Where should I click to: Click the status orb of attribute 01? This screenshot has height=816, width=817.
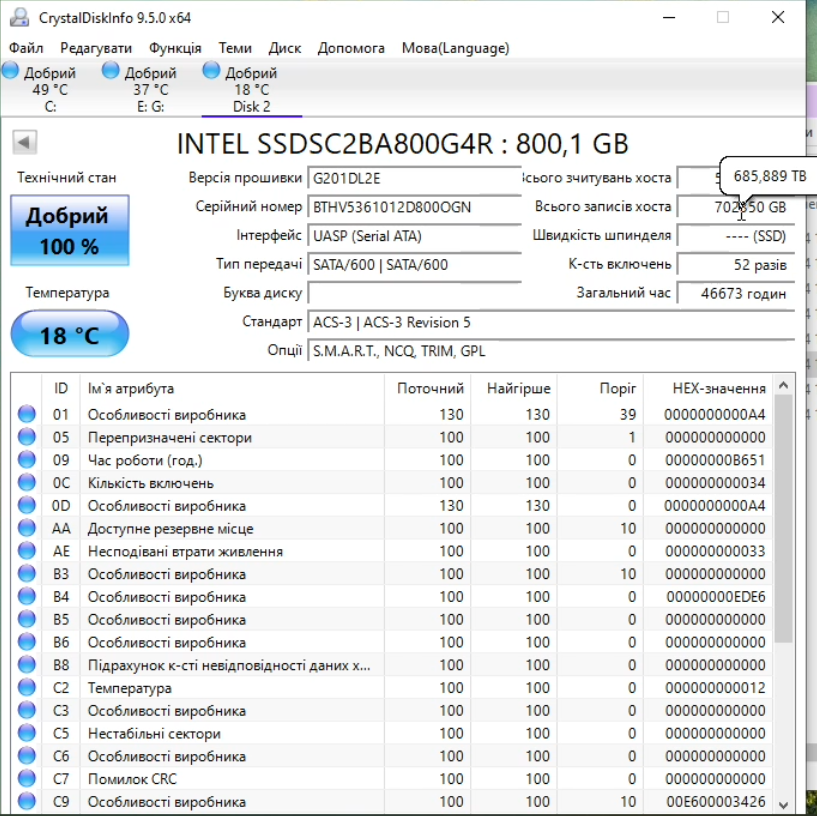[x=27, y=414]
